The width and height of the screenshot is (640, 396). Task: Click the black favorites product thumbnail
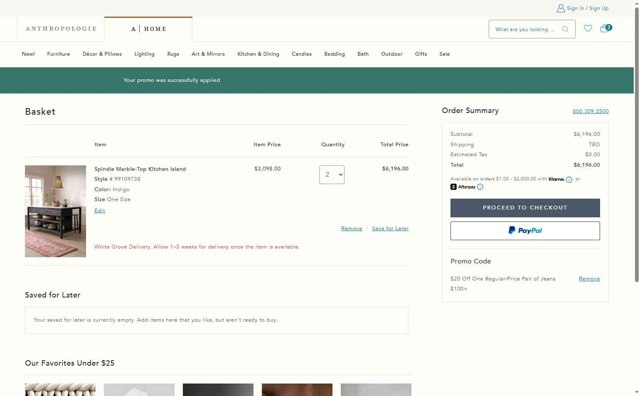pos(218,390)
